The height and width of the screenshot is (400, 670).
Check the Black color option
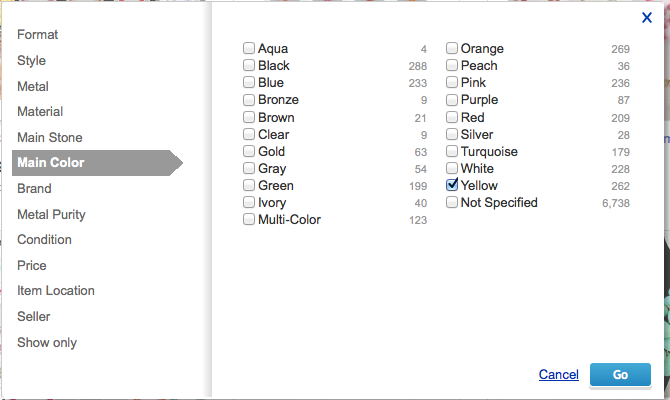tap(249, 66)
